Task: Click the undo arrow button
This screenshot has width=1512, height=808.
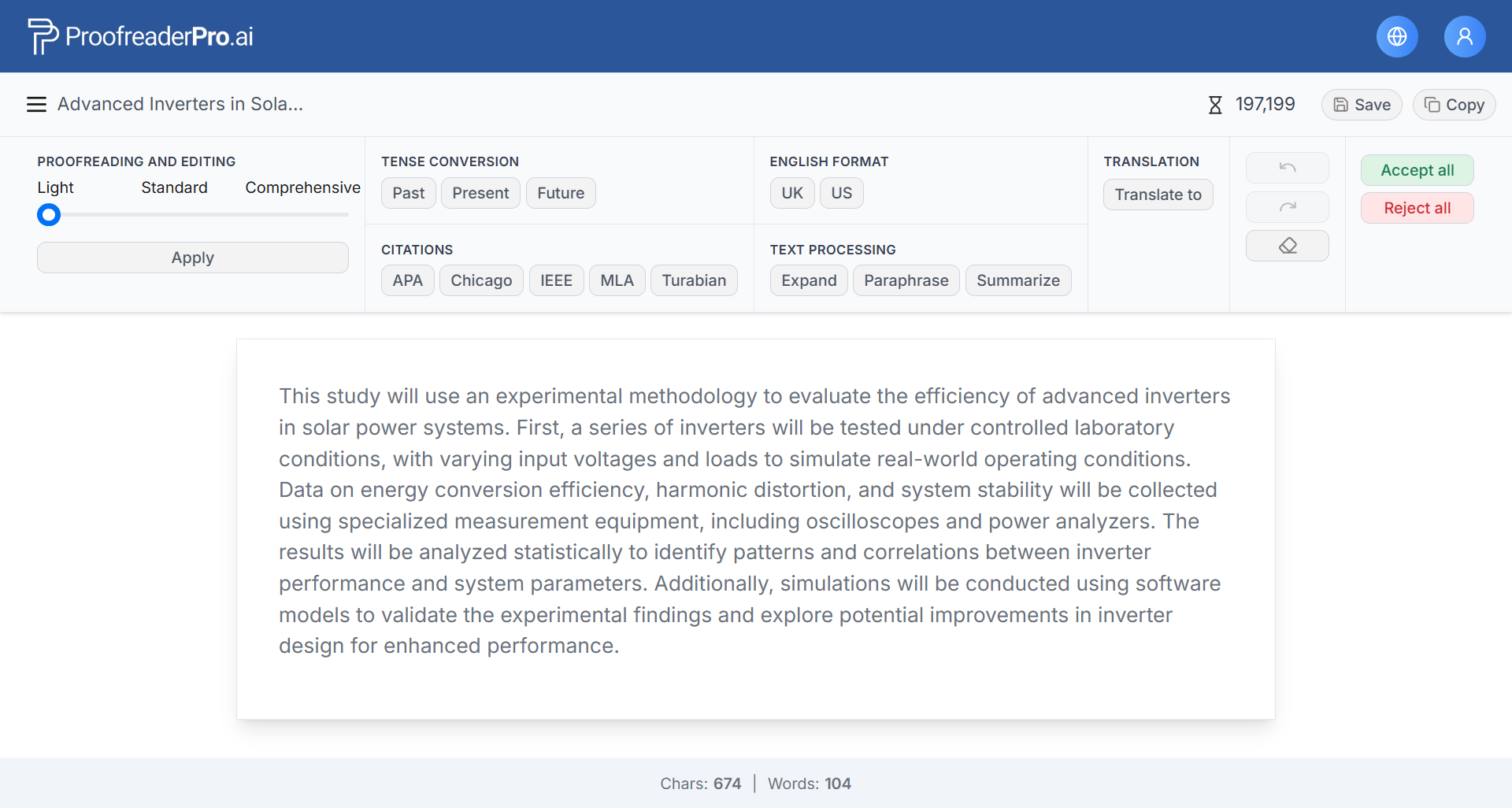Action: [x=1287, y=168]
